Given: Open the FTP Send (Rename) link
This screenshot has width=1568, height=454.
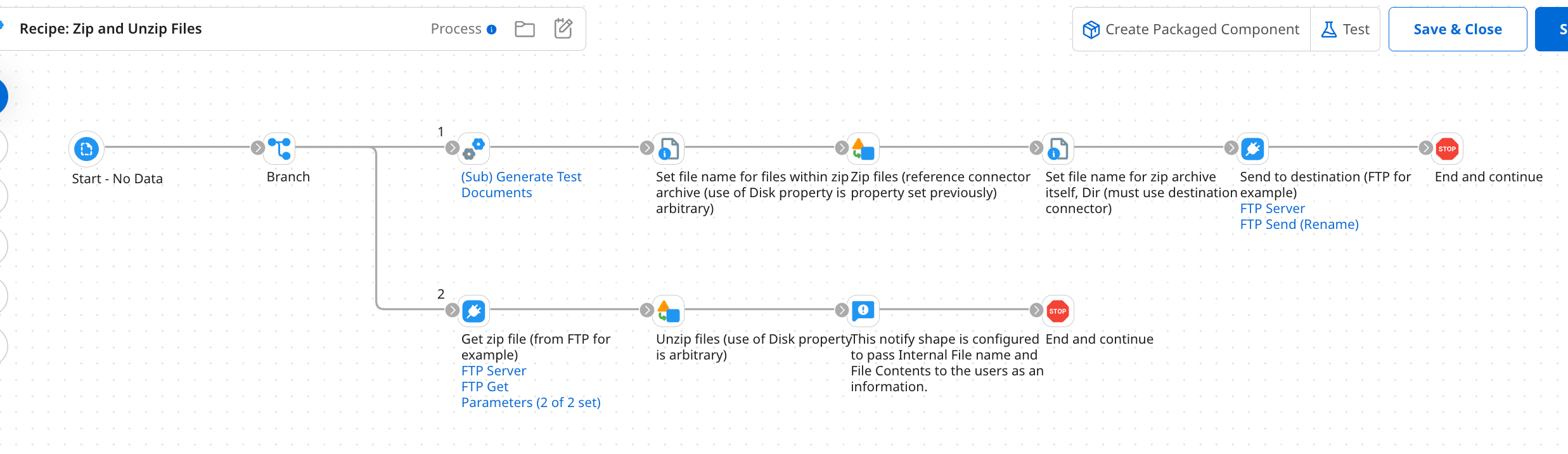Looking at the screenshot, I should pyautogui.click(x=1299, y=224).
